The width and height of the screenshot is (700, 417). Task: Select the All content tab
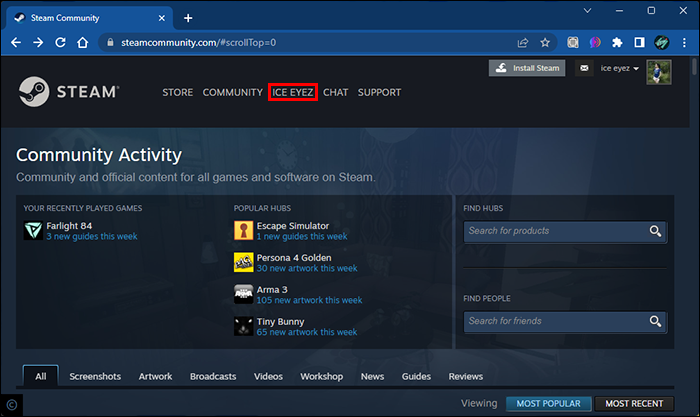coord(41,376)
